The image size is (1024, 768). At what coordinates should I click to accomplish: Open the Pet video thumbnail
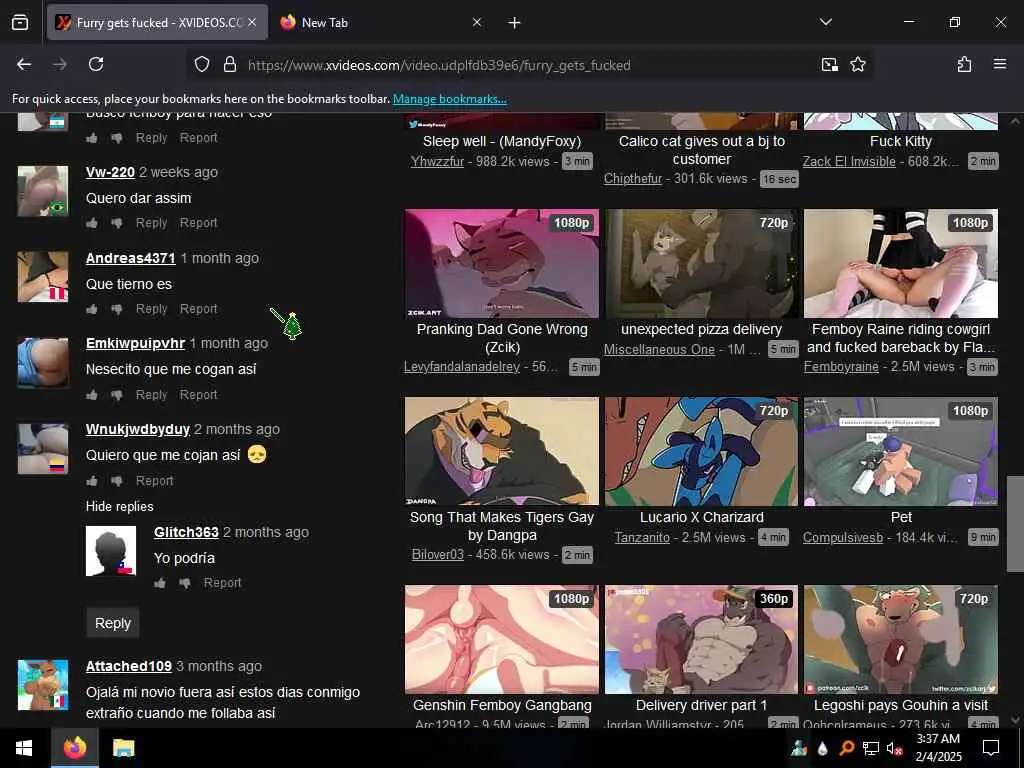pos(901,451)
